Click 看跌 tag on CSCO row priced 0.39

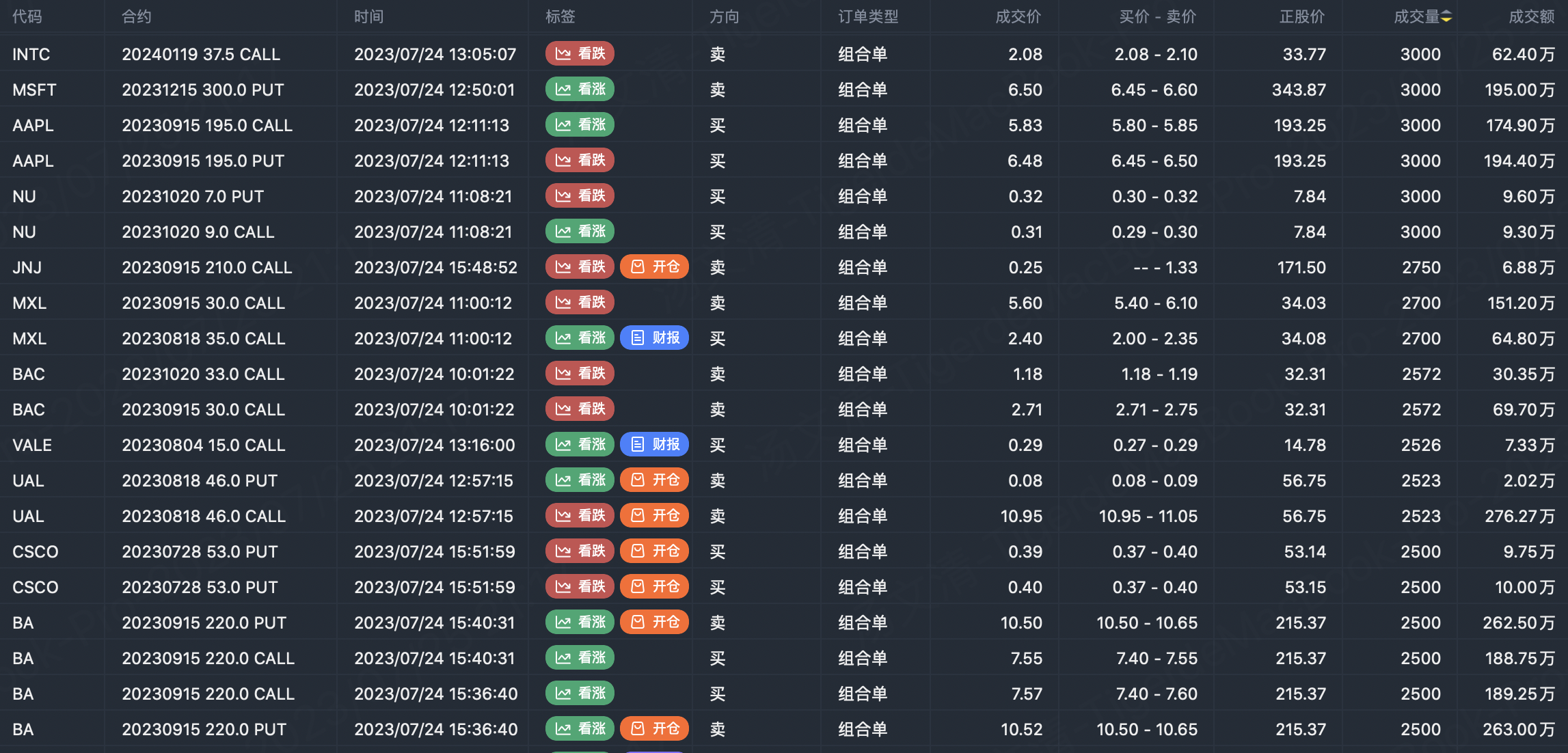580,551
